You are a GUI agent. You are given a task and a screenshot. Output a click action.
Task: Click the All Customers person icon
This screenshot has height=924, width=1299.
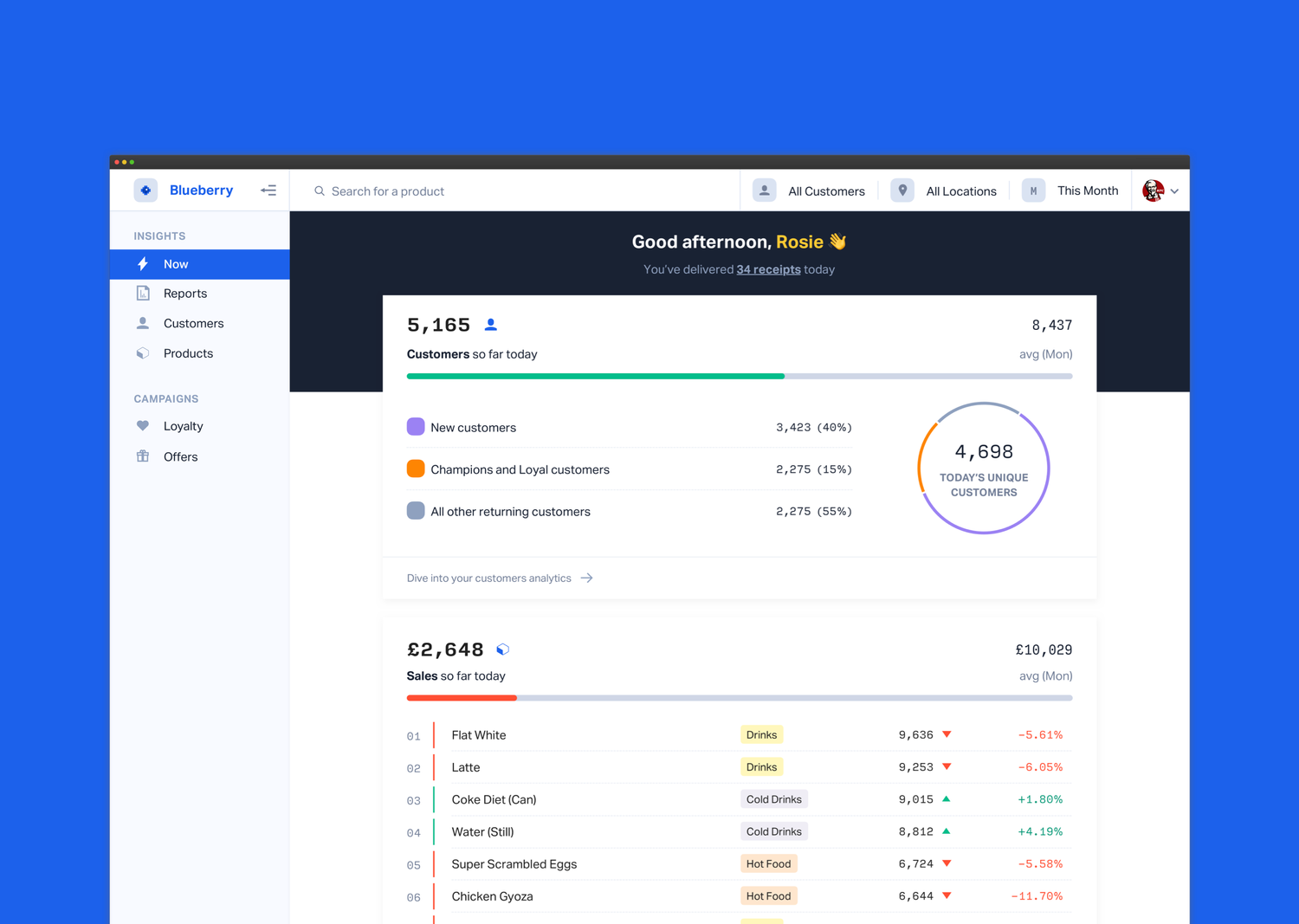point(765,191)
